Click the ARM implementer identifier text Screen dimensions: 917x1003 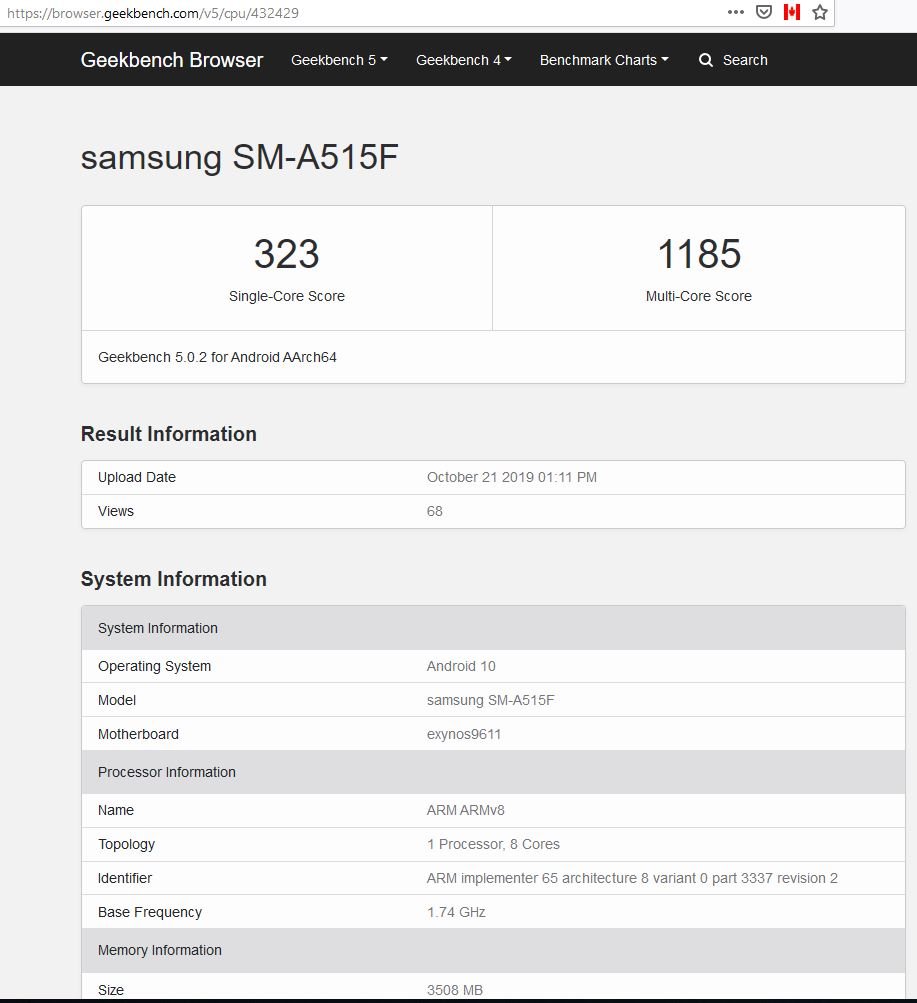(632, 878)
